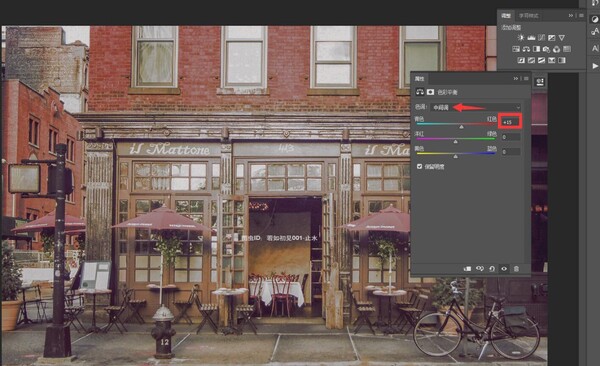The image size is (600, 366).
Task: Toggle Preserve Luminosity checkbox
Action: 419,167
